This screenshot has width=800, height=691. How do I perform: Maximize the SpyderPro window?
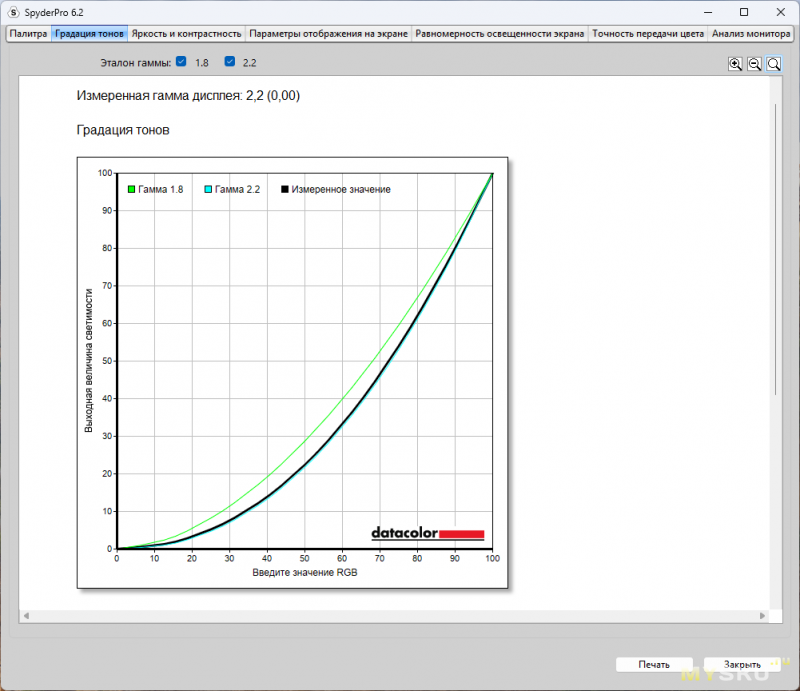(x=743, y=12)
